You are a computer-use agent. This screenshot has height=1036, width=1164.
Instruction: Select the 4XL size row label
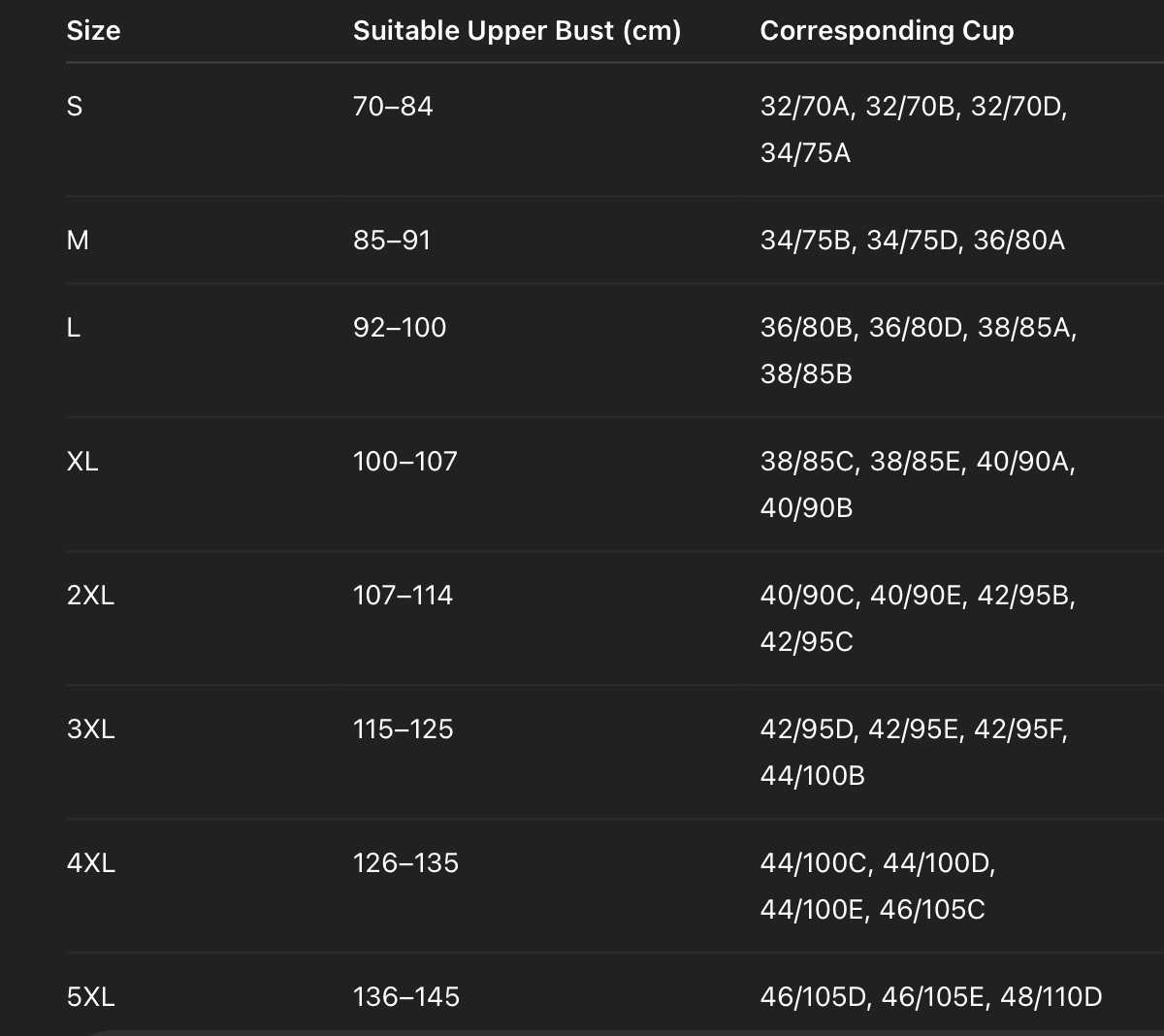90,863
